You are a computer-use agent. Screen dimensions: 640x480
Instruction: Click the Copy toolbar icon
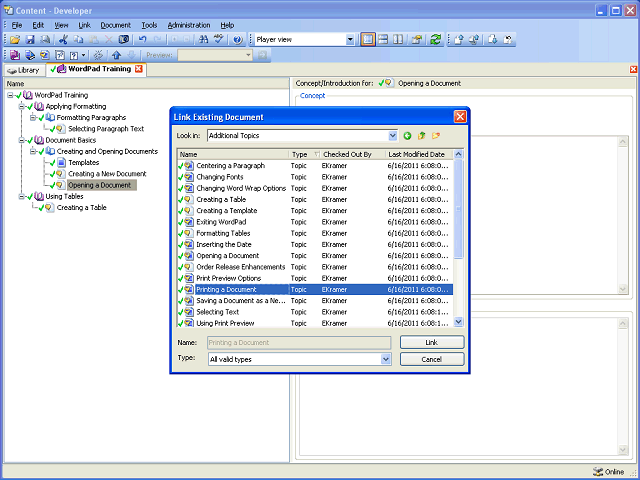click(78, 39)
